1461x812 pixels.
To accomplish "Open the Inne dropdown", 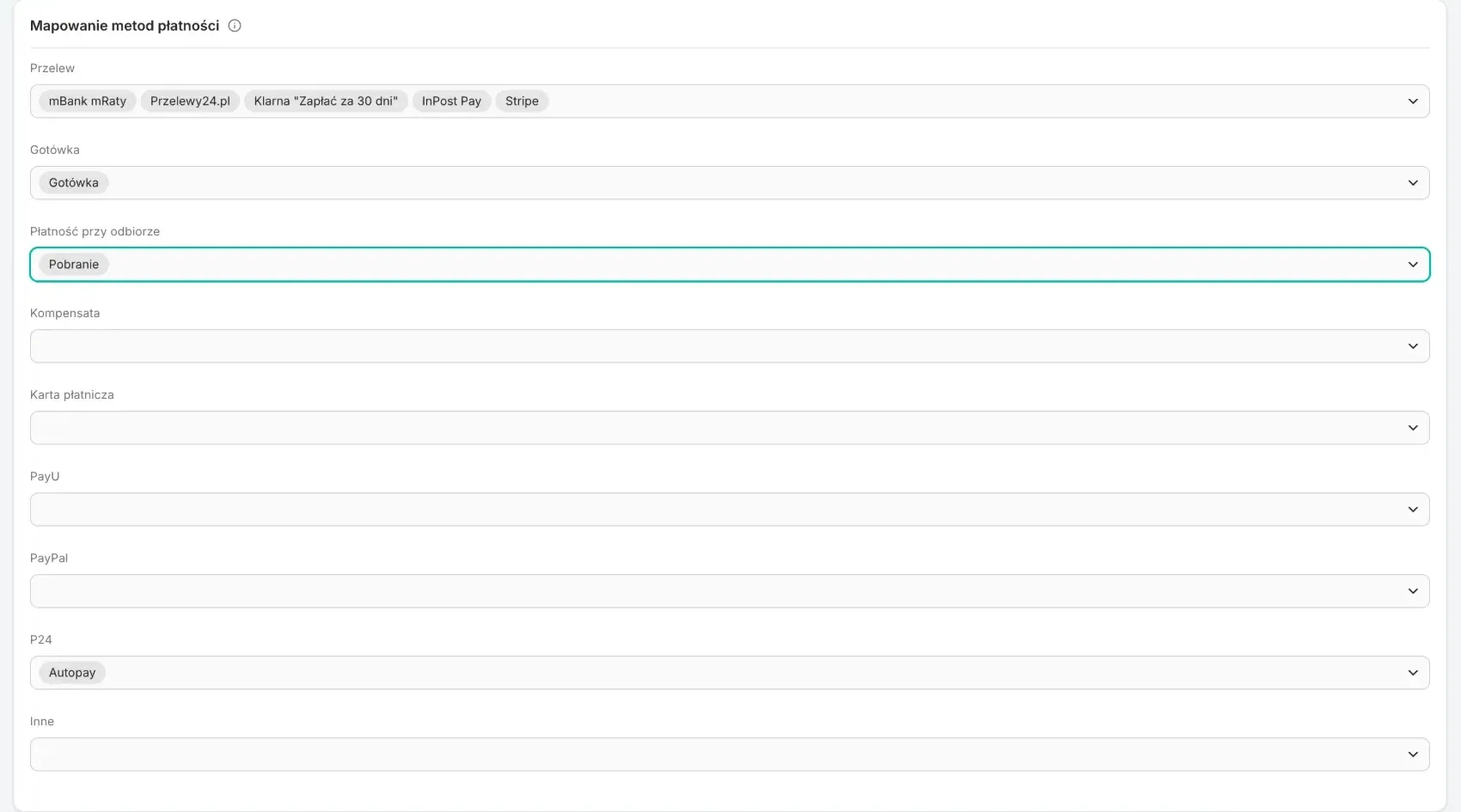I will (730, 754).
